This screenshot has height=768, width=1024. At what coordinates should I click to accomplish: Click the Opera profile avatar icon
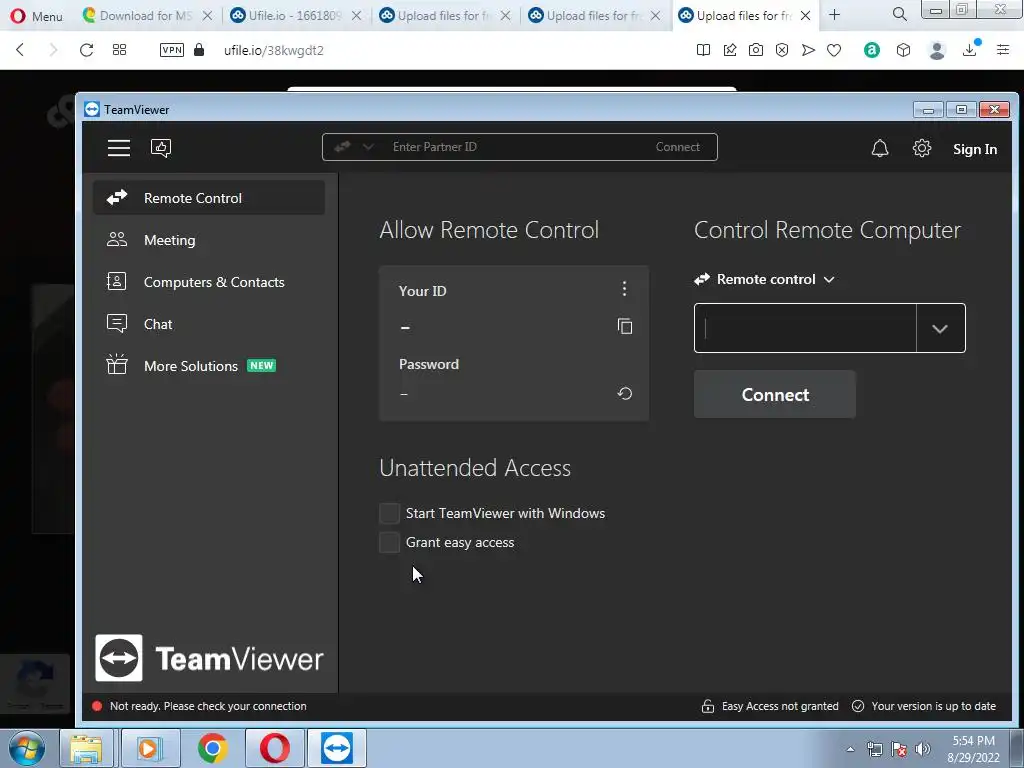coord(937,50)
